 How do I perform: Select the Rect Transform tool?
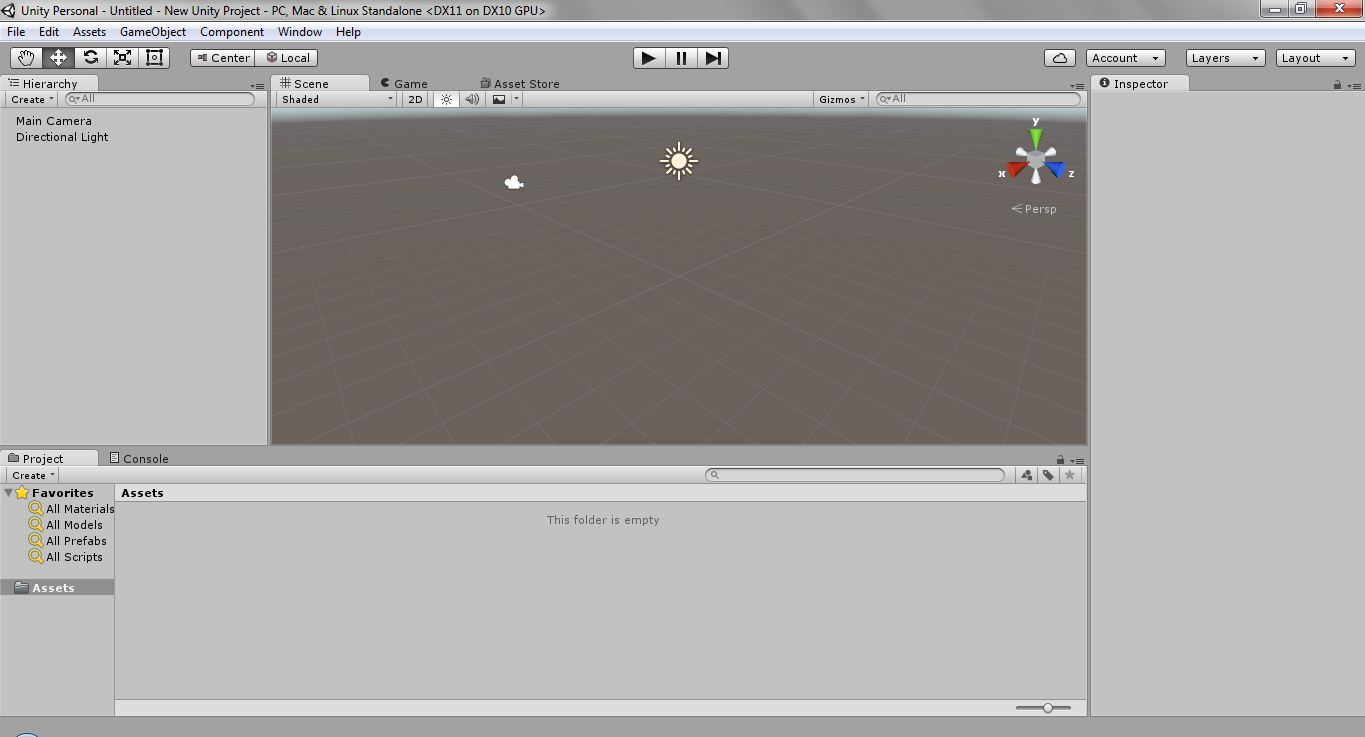tap(153, 57)
